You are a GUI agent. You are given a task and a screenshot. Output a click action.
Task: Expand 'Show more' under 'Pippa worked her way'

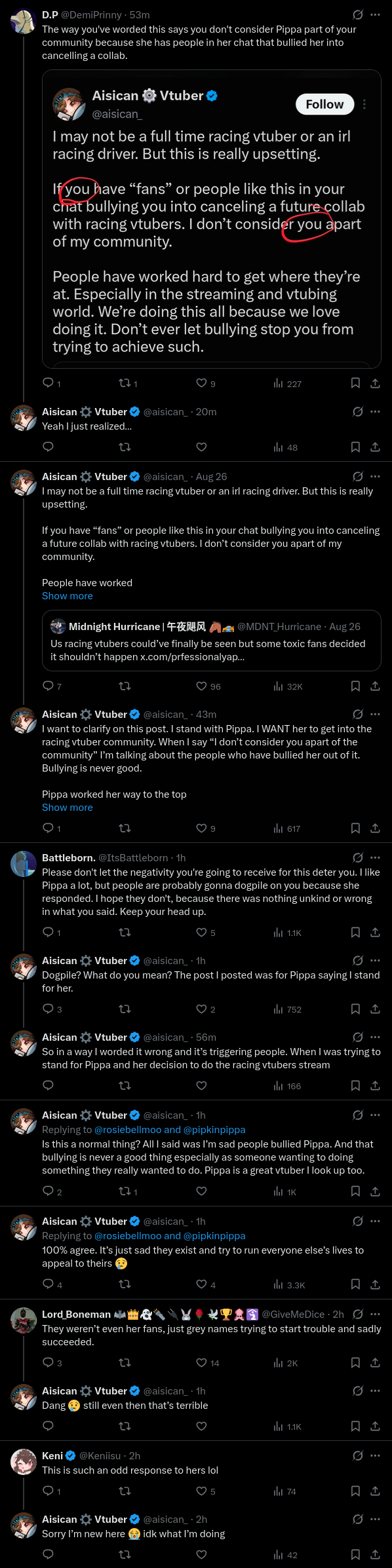68,808
